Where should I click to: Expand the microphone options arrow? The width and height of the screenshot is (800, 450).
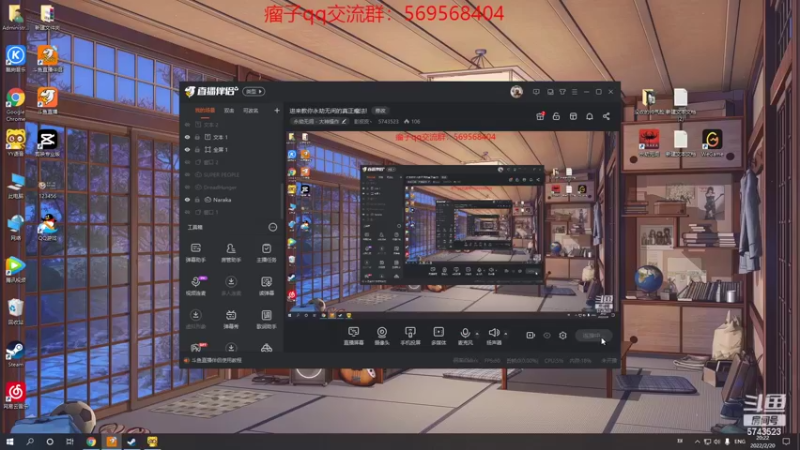click(477, 334)
